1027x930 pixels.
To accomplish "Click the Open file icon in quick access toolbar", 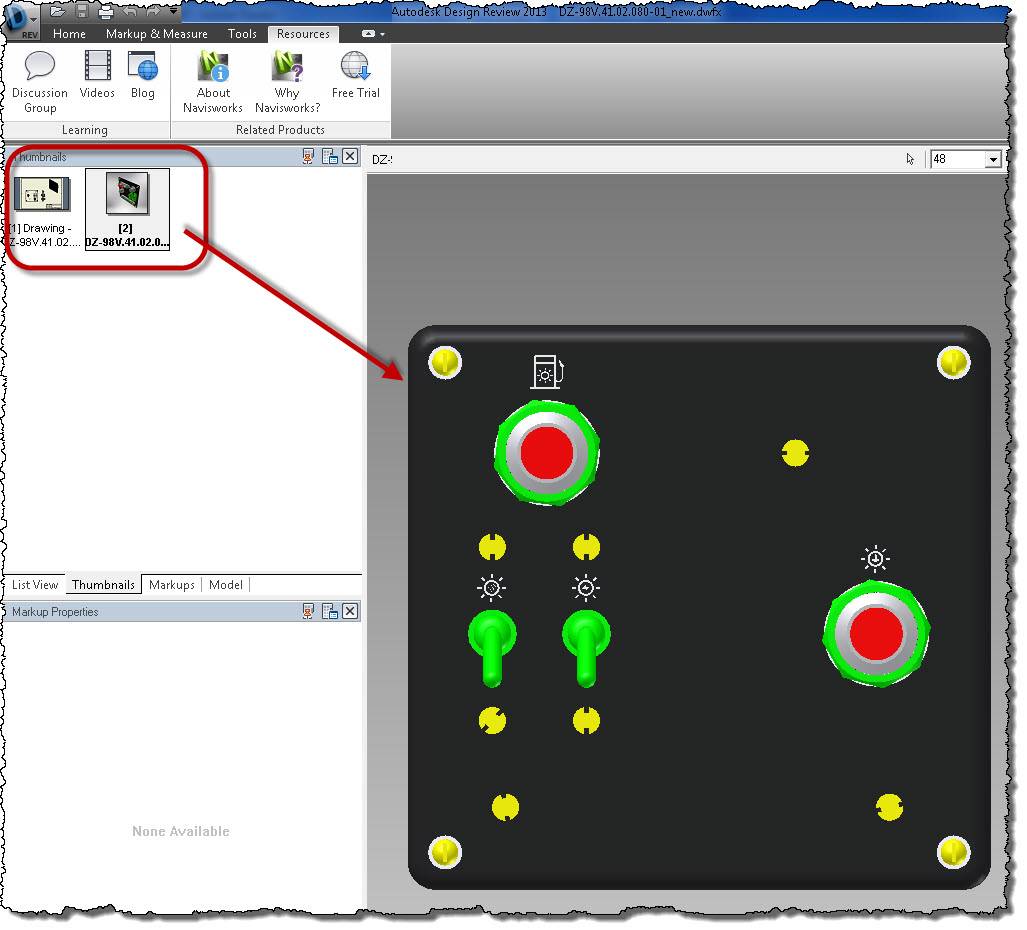I will click(x=58, y=12).
